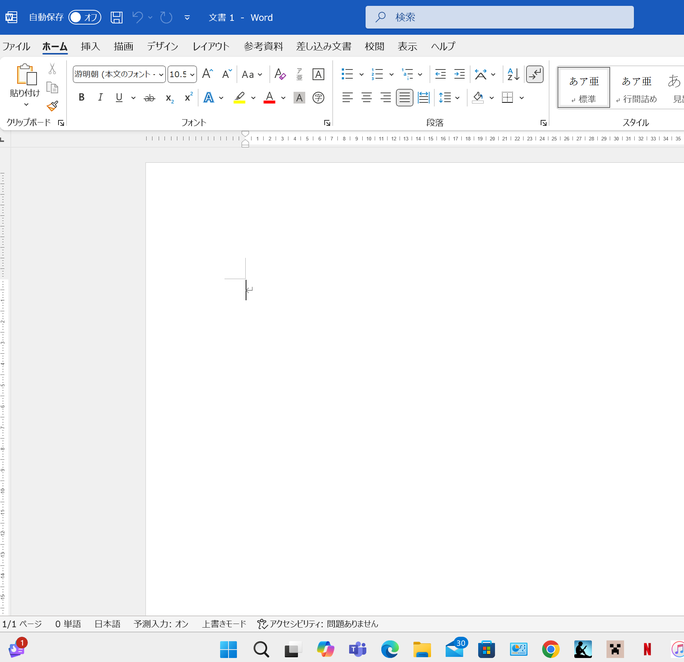Image resolution: width=684 pixels, height=662 pixels.
Task: Apply strikethrough to text
Action: coord(149,98)
